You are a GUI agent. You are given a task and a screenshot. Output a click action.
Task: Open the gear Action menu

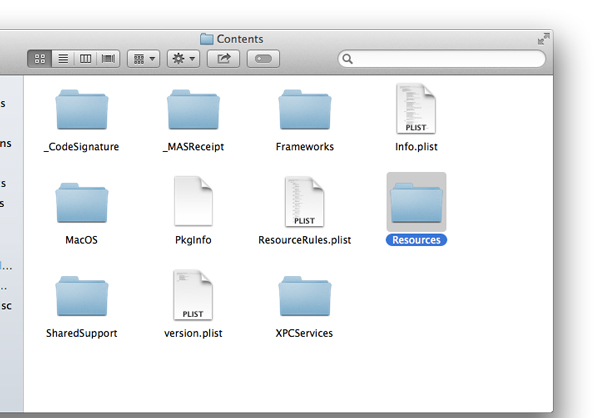(183, 59)
